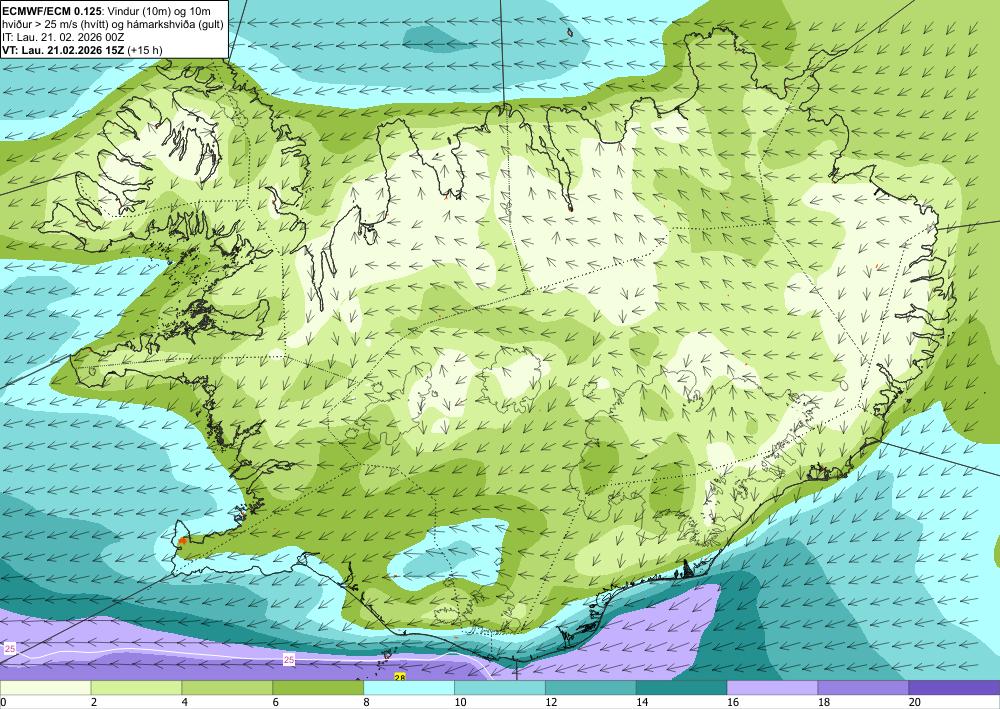Click the 25 contour label at left edge
Viewport: 1000px width, 709px height.
pos(10,649)
